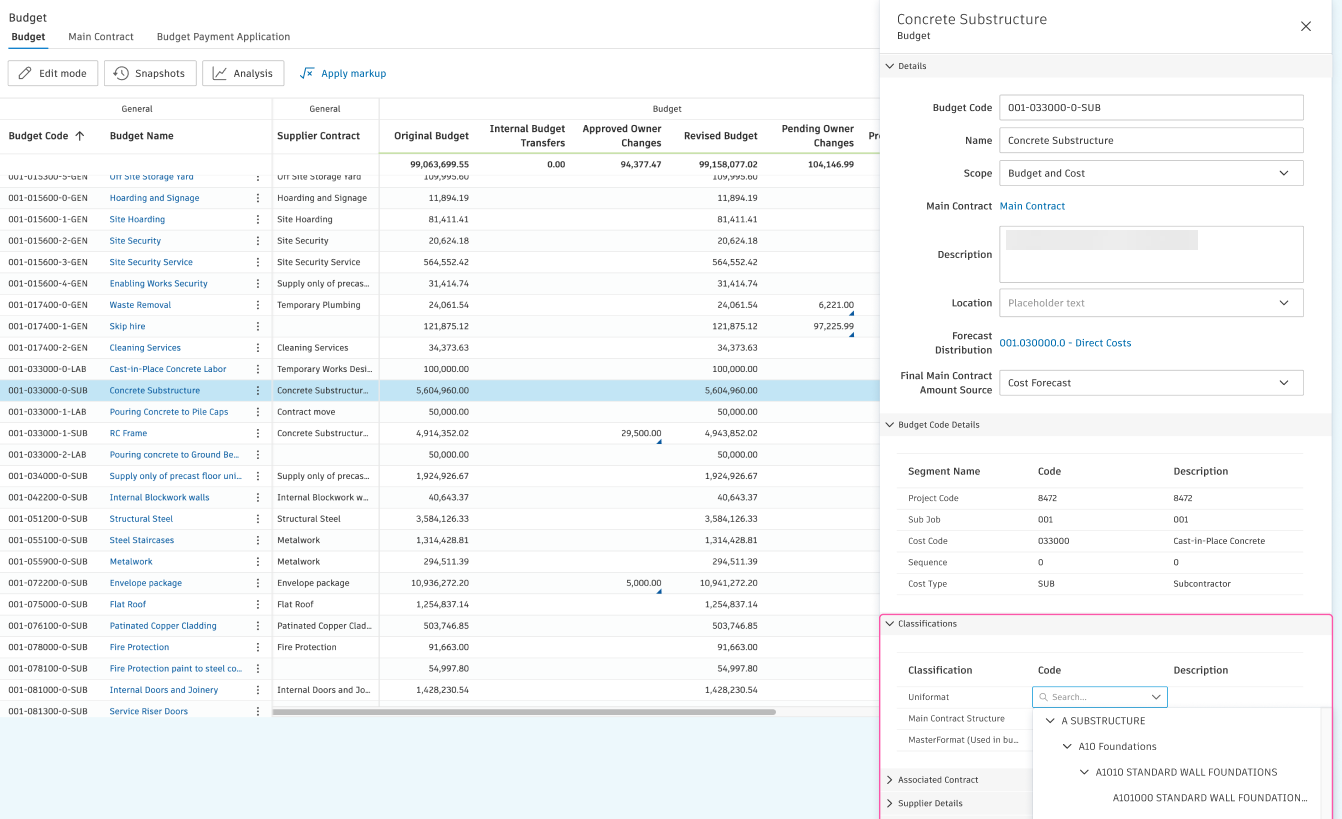Open row menu for Waste Removal
Viewport: 1342px width, 819px height.
coord(258,305)
